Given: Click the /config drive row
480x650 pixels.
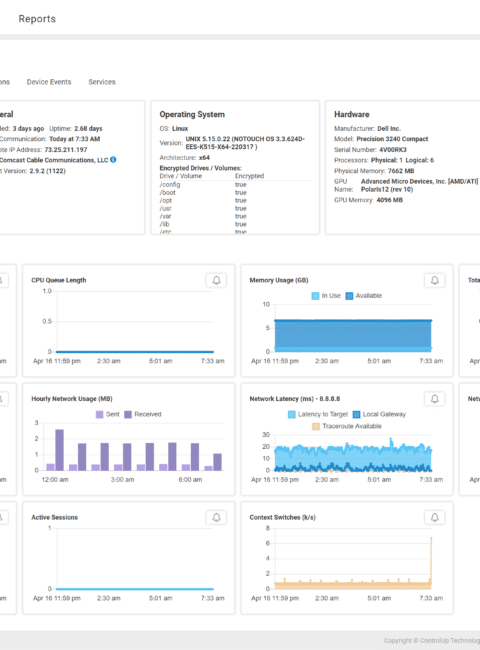Looking at the screenshot, I should [x=235, y=184].
